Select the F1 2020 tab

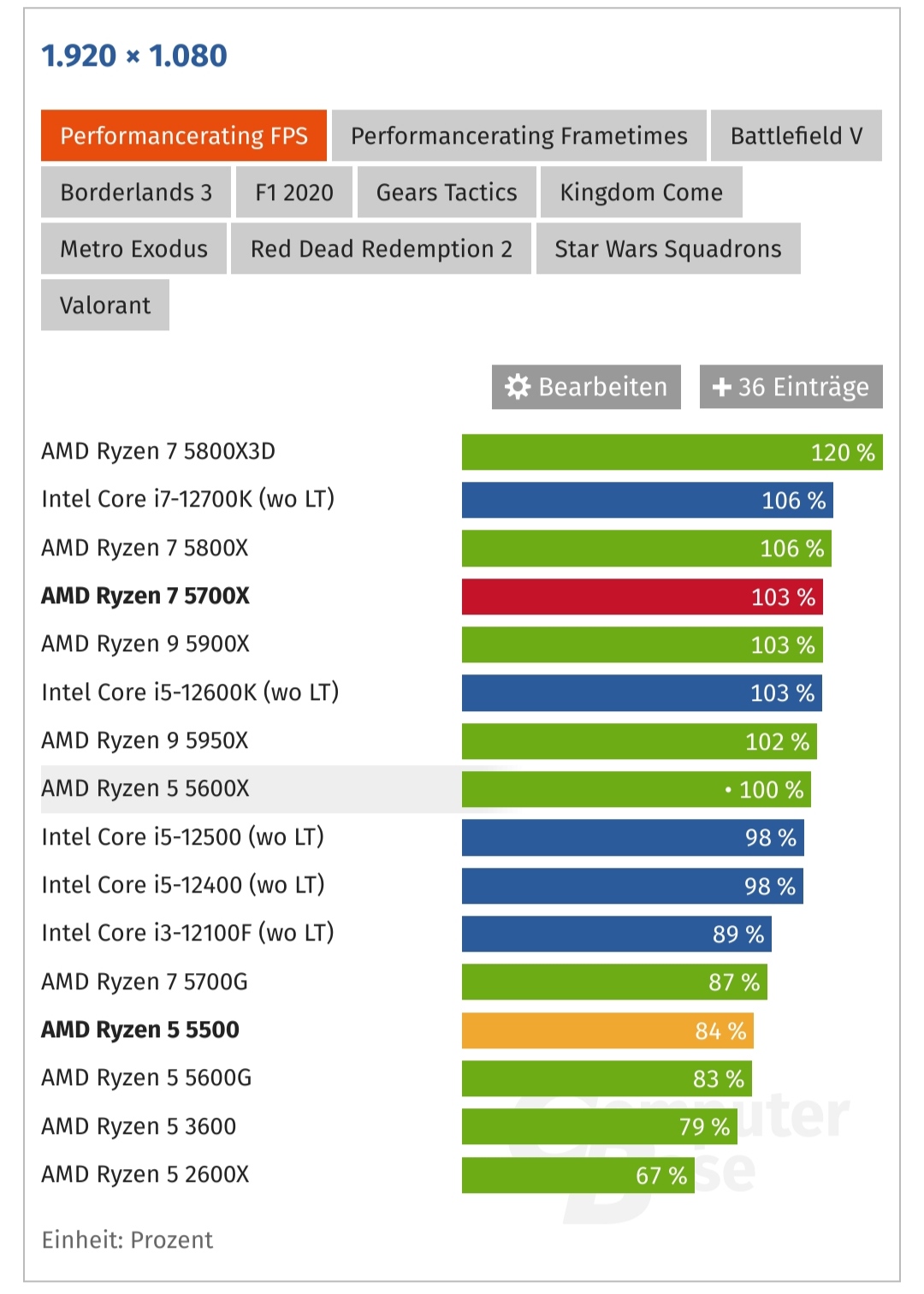click(x=294, y=192)
